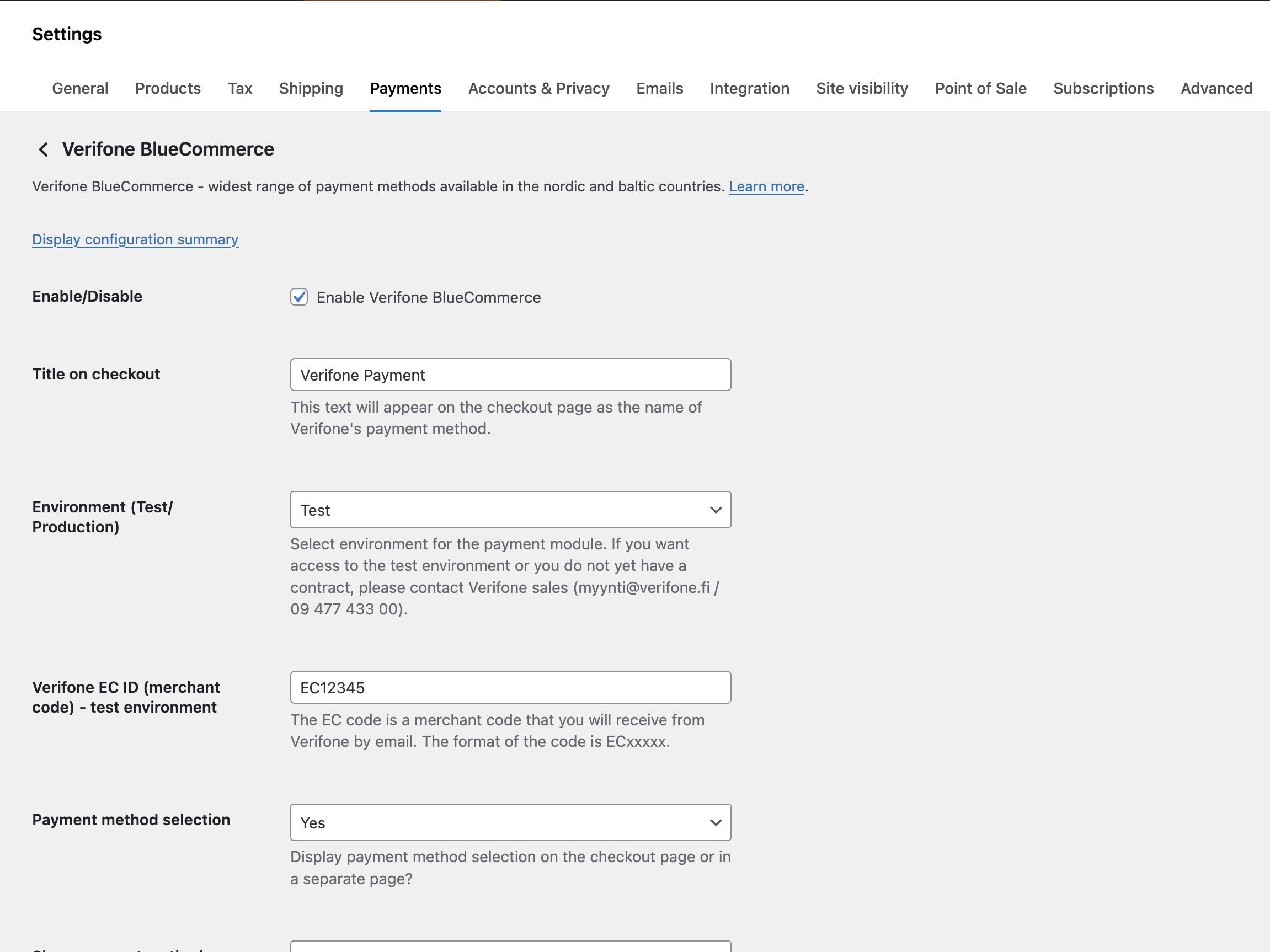Image resolution: width=1270 pixels, height=952 pixels.
Task: Open Accounts & Privacy tab
Action: 538,88
